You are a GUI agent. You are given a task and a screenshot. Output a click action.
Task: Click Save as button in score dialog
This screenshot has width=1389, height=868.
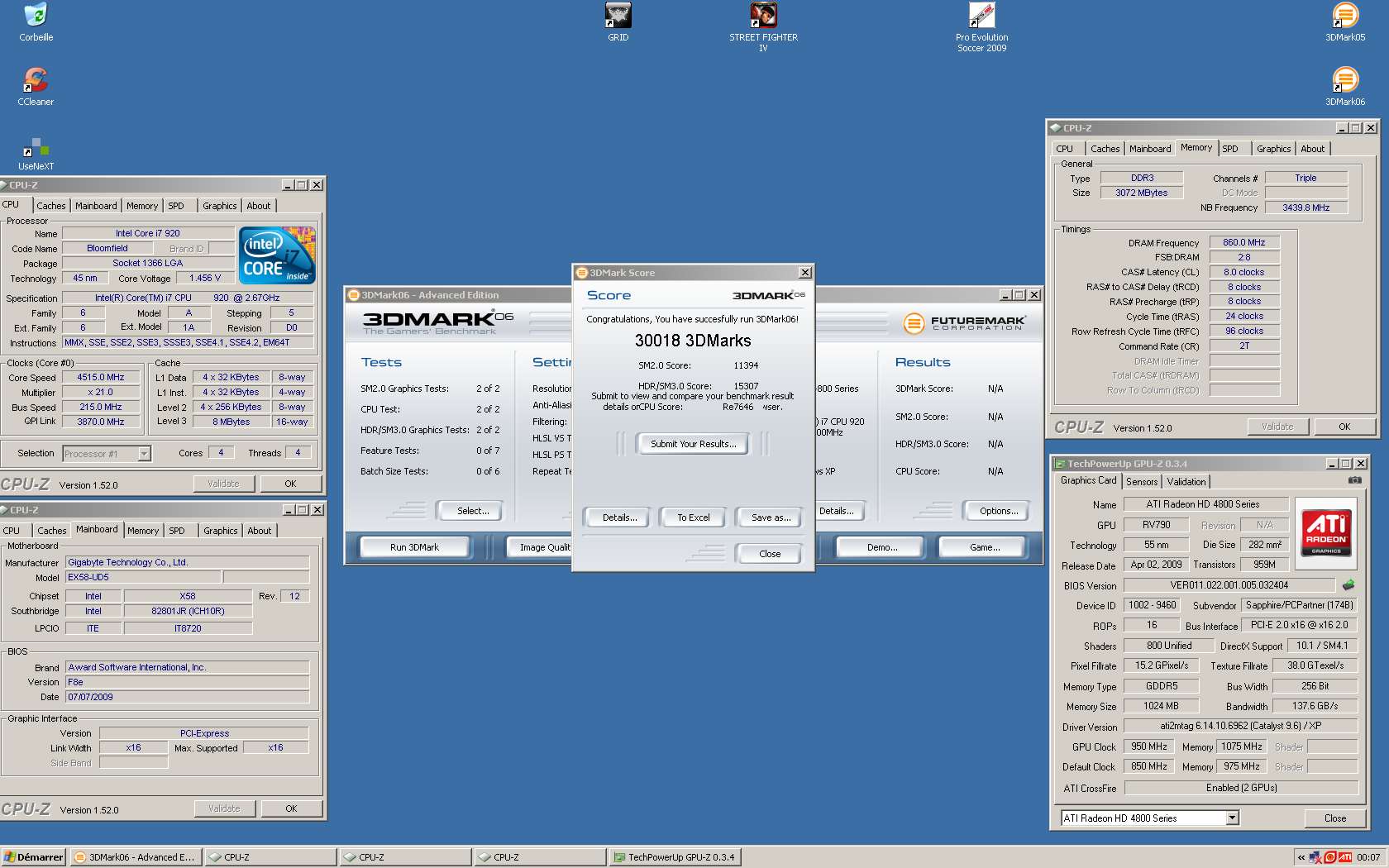[771, 517]
